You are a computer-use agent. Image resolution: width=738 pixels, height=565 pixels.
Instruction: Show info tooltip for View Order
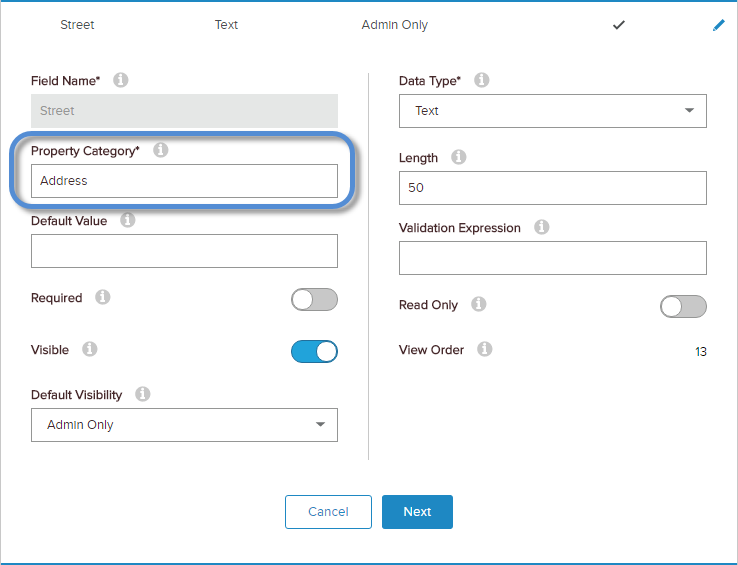tap(485, 349)
